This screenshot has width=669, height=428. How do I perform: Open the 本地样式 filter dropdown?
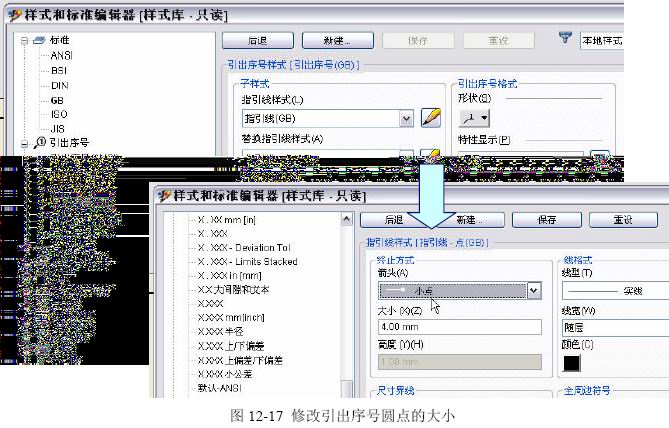pos(602,41)
